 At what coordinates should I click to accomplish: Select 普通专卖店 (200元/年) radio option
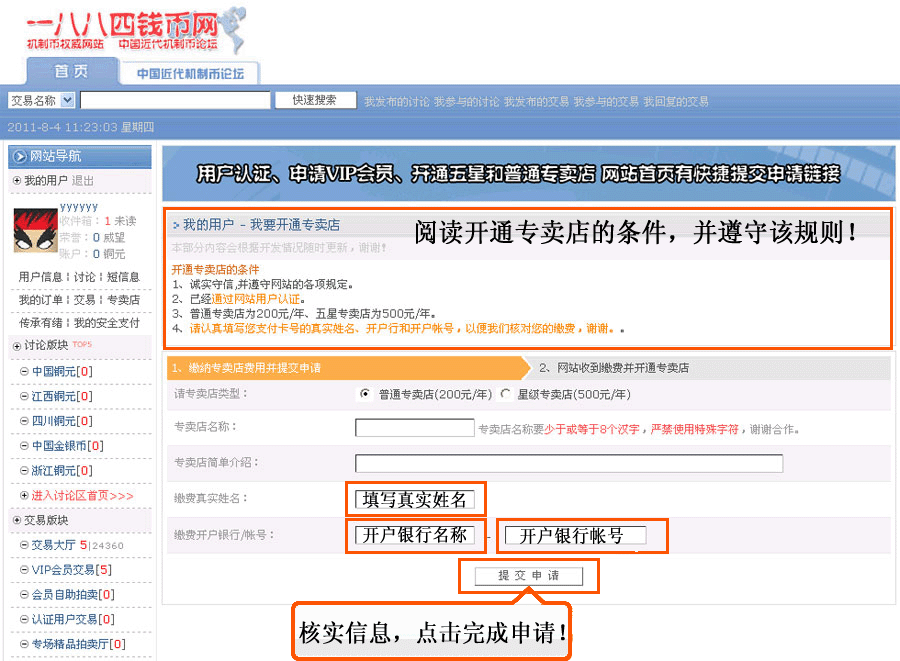pyautogui.click(x=364, y=394)
